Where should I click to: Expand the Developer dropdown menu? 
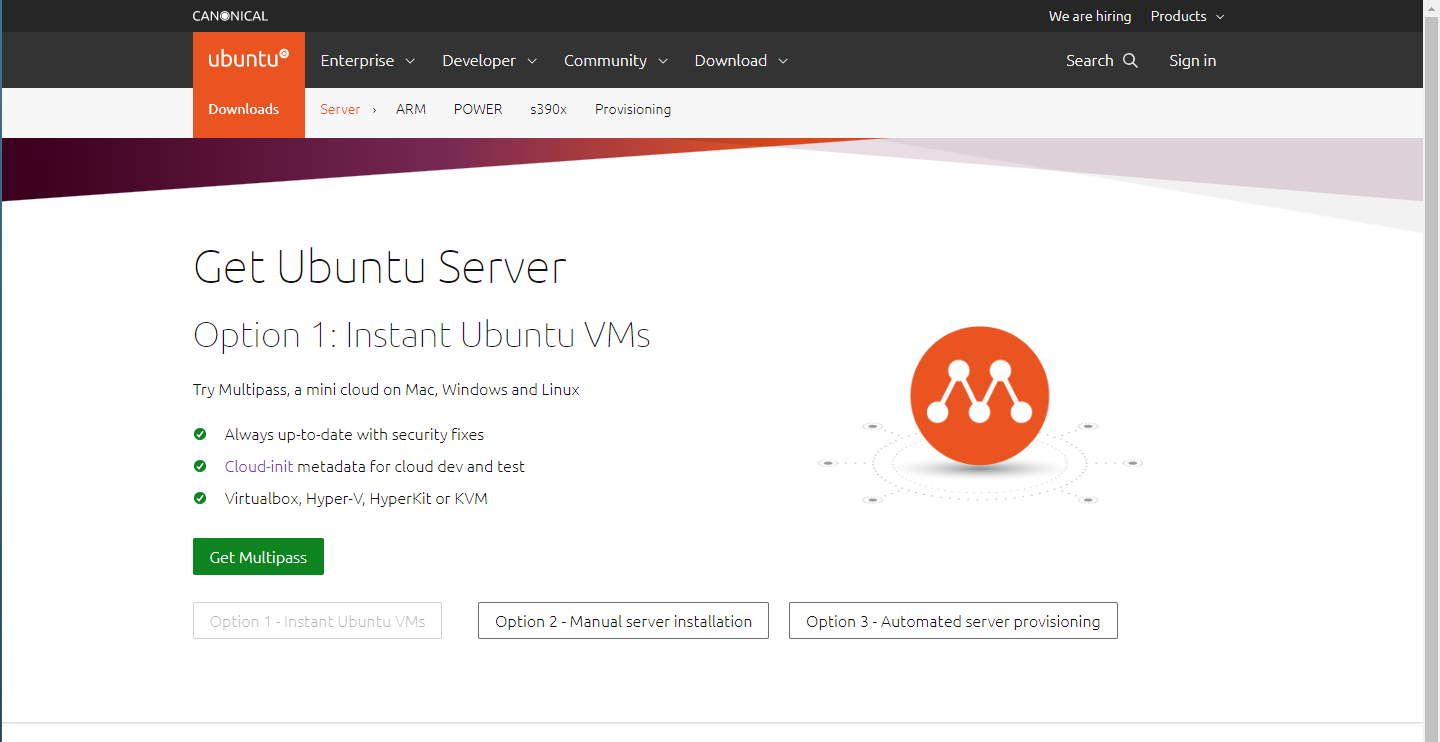[x=489, y=61]
